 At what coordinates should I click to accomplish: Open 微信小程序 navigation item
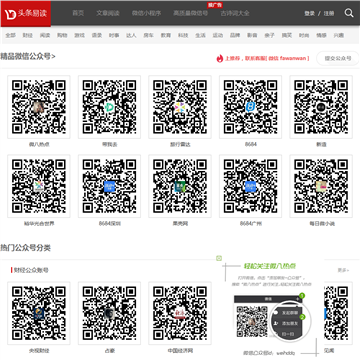(146, 13)
